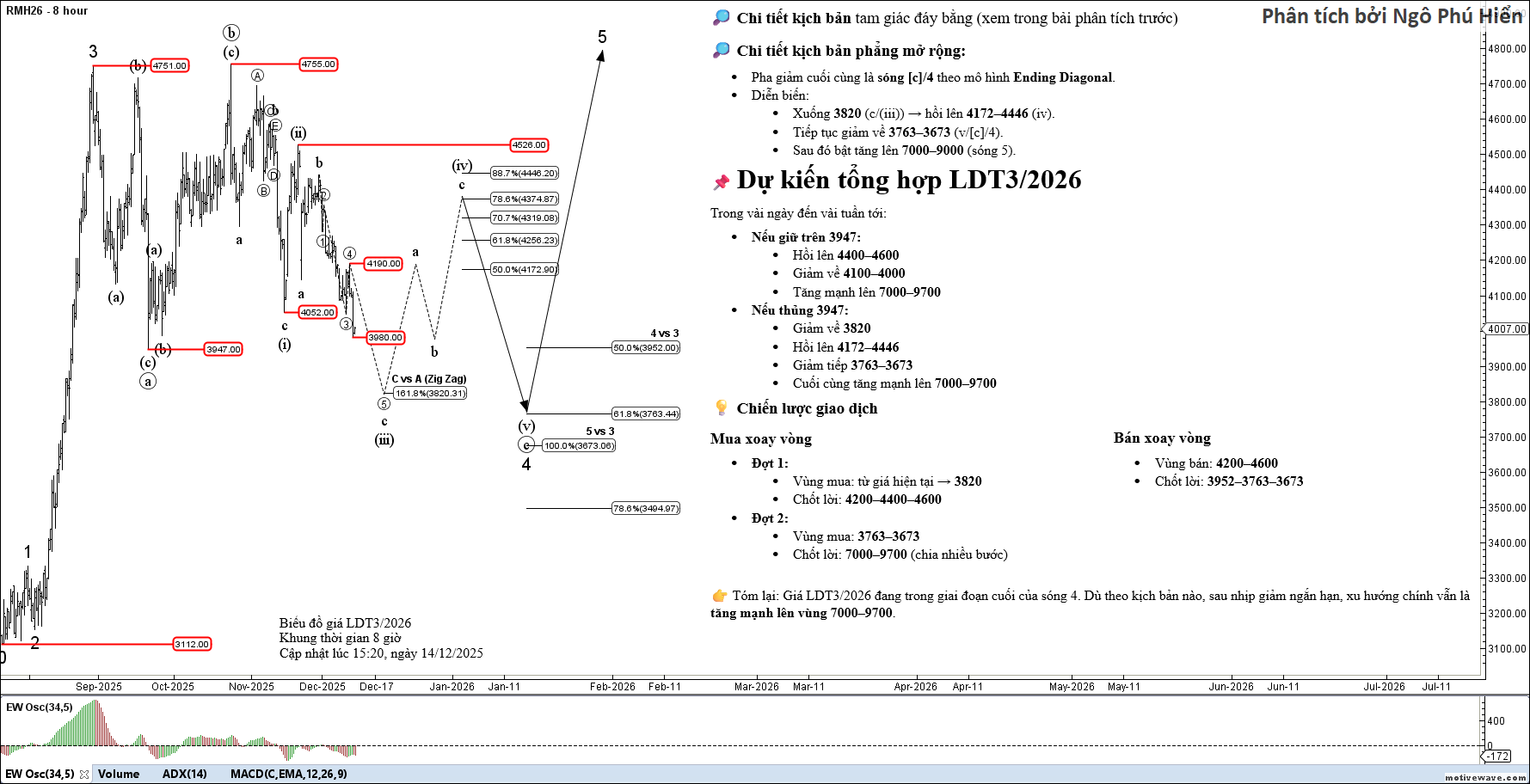This screenshot has width=1530, height=784.
Task: Select the 161.8%(3820.31) Fibonacci label
Action: [430, 394]
